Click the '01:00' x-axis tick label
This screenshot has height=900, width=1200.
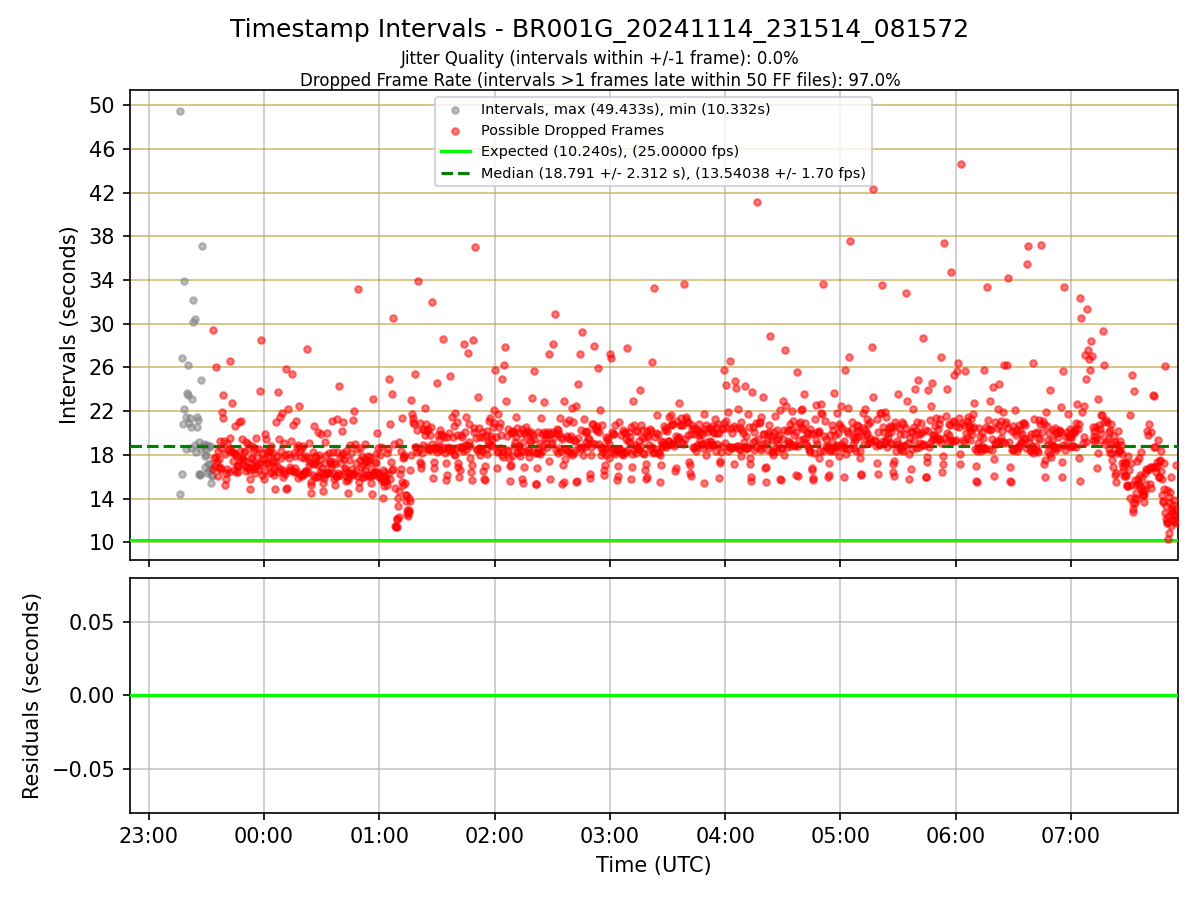click(379, 834)
